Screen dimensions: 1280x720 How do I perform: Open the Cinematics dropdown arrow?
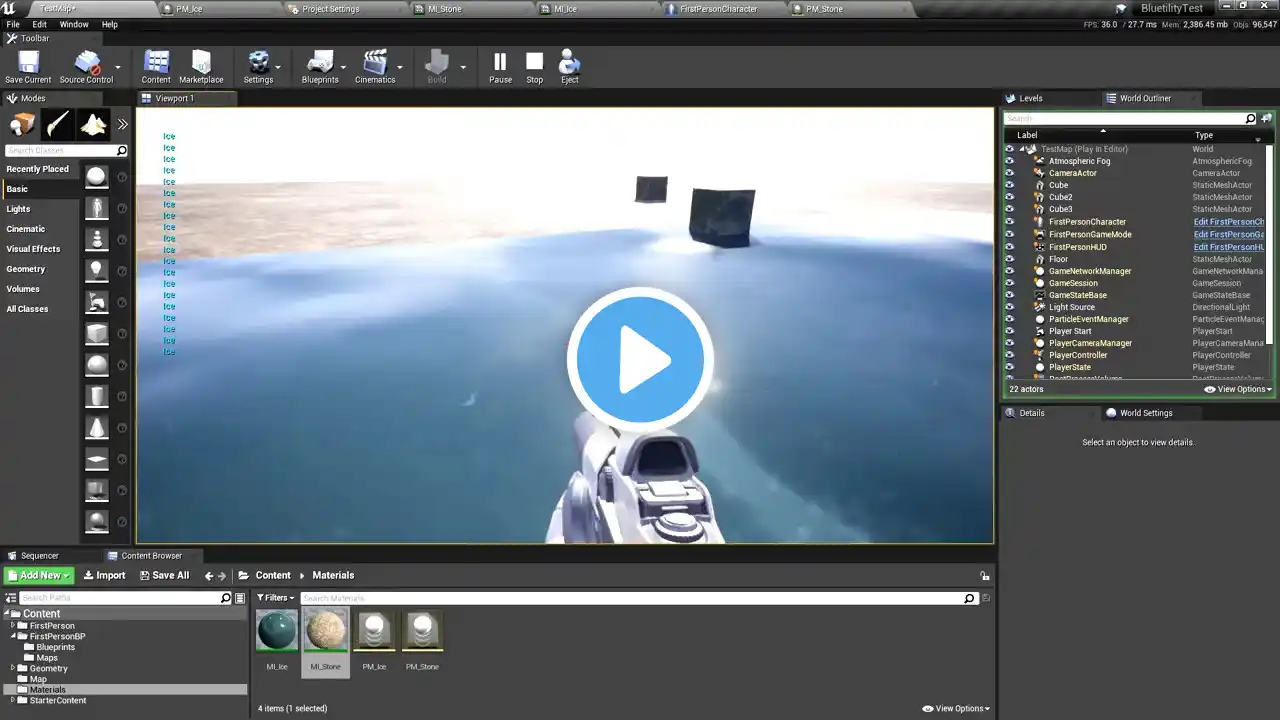click(400, 68)
